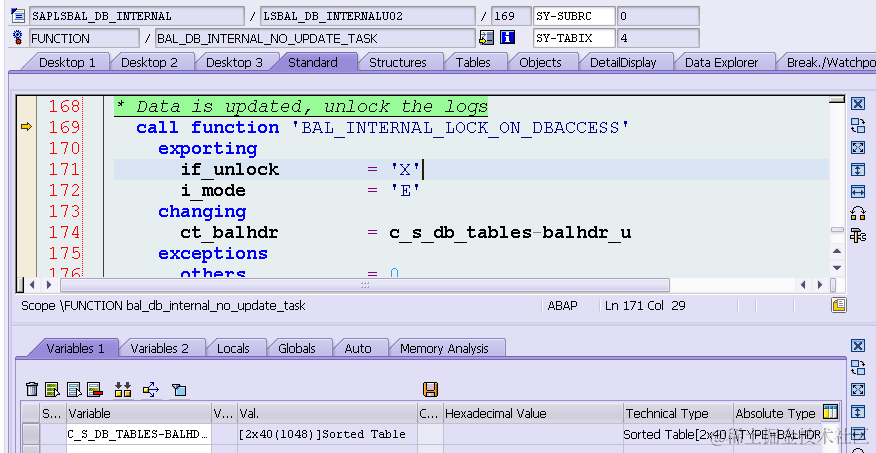This screenshot has height=453, width=876.
Task: Click 'BAL_INTERNAL_LOCK_ON_DBACCESS' in line 169
Action: pos(461,128)
